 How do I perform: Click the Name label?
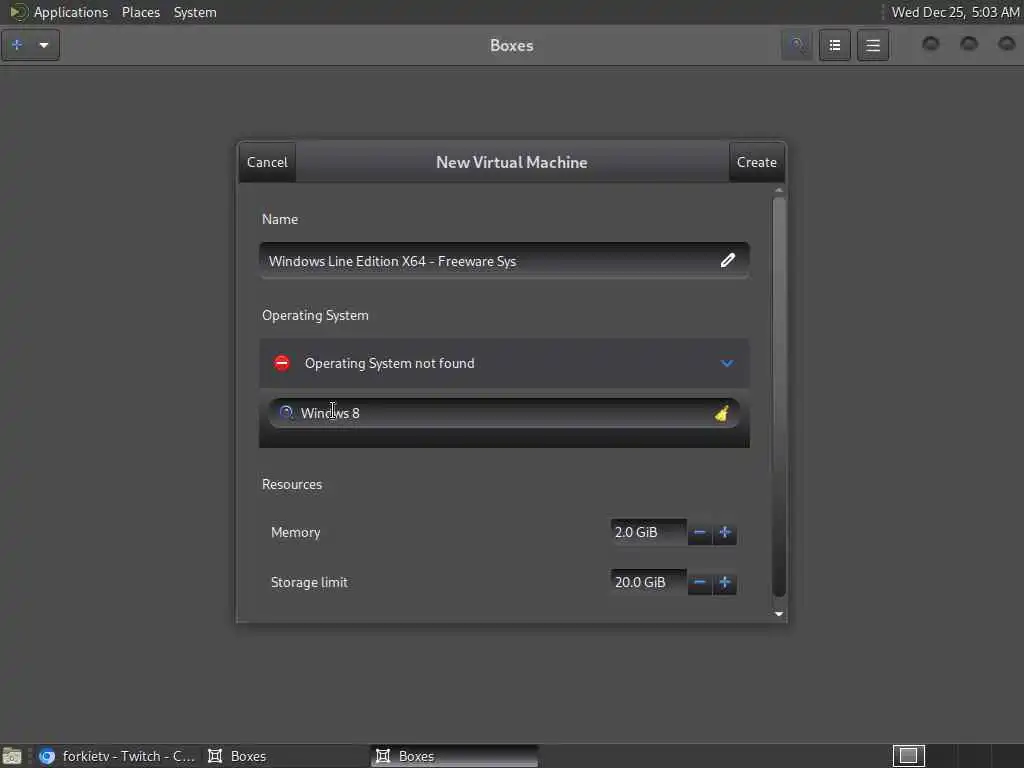tap(280, 219)
